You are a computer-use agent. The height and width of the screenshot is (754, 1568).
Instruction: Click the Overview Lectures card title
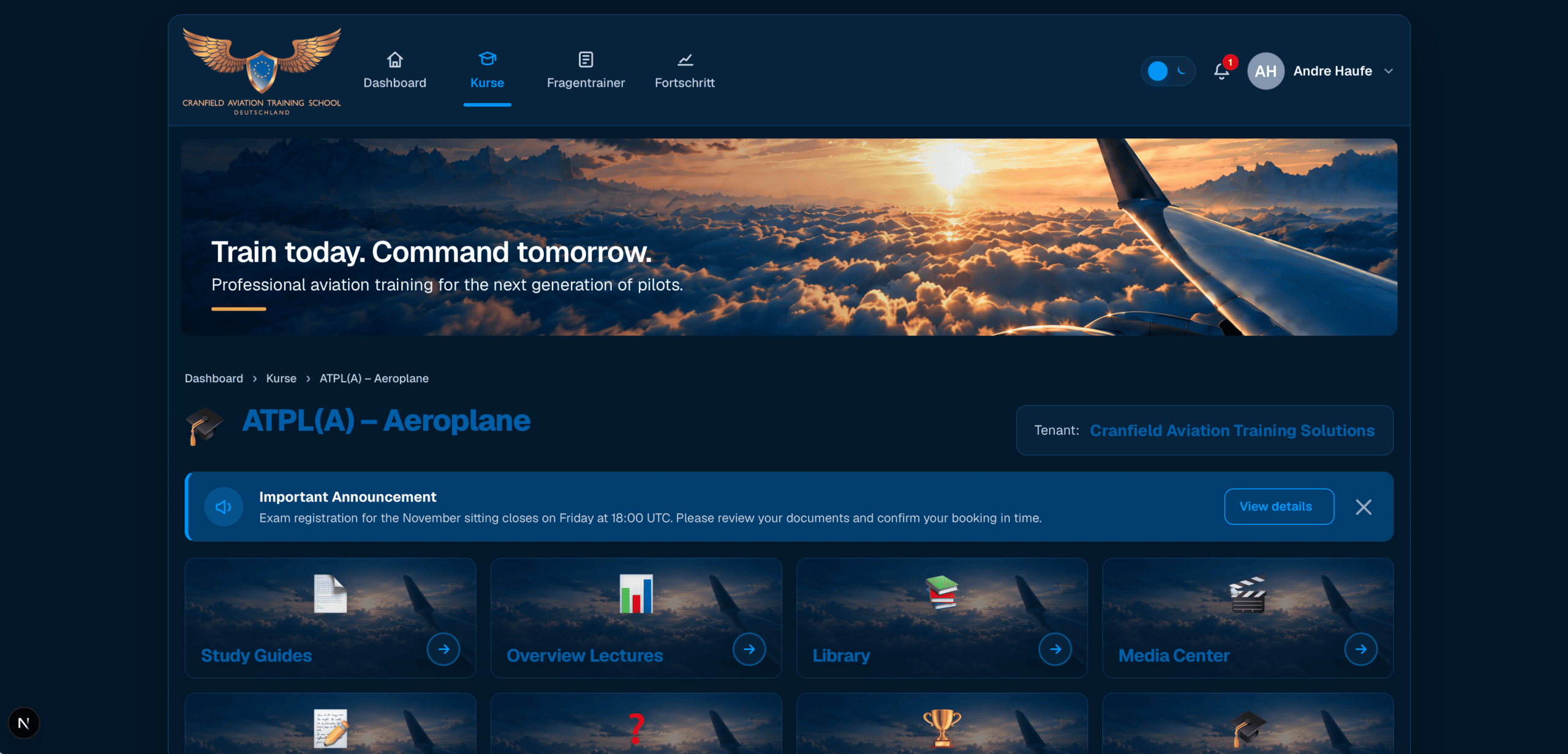pyautogui.click(x=584, y=655)
